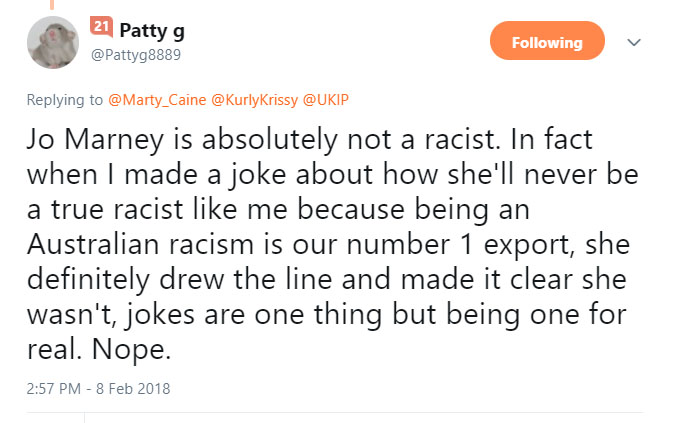673x423 pixels.
Task: Expand the tweet options chevron
Action: click(x=634, y=42)
